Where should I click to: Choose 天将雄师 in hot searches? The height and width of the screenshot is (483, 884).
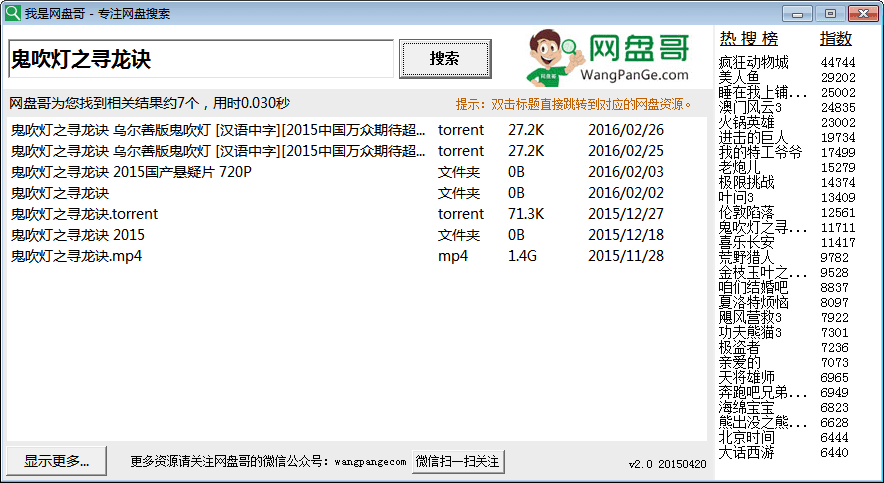pos(746,377)
